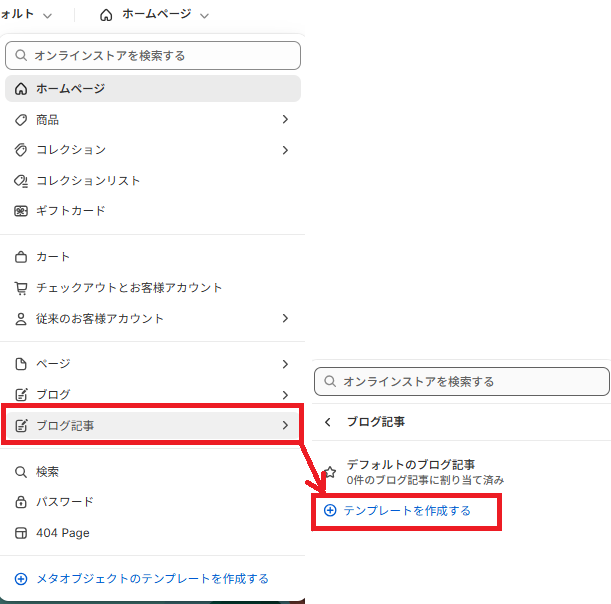
Task: Click the 商品 tag icon
Action: click(x=21, y=120)
